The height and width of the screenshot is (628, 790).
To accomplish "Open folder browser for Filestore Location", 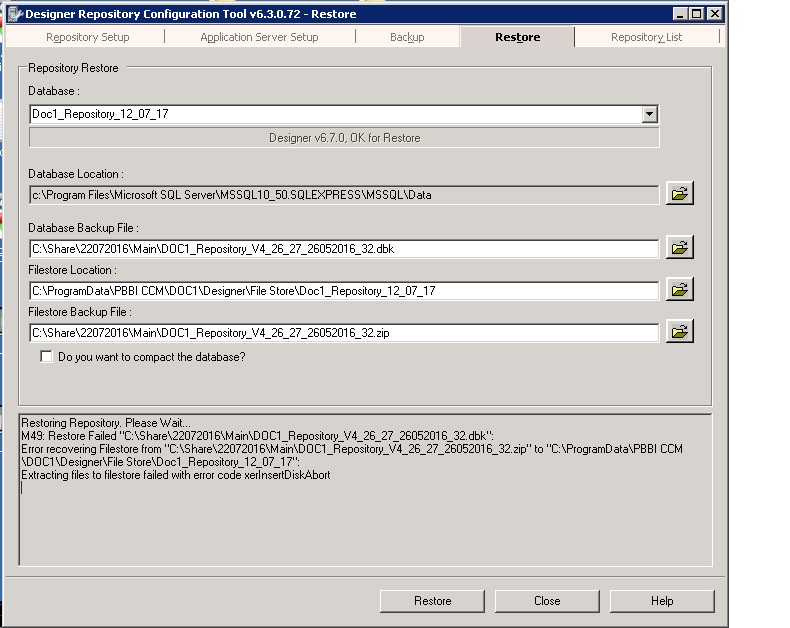I will 679,290.
